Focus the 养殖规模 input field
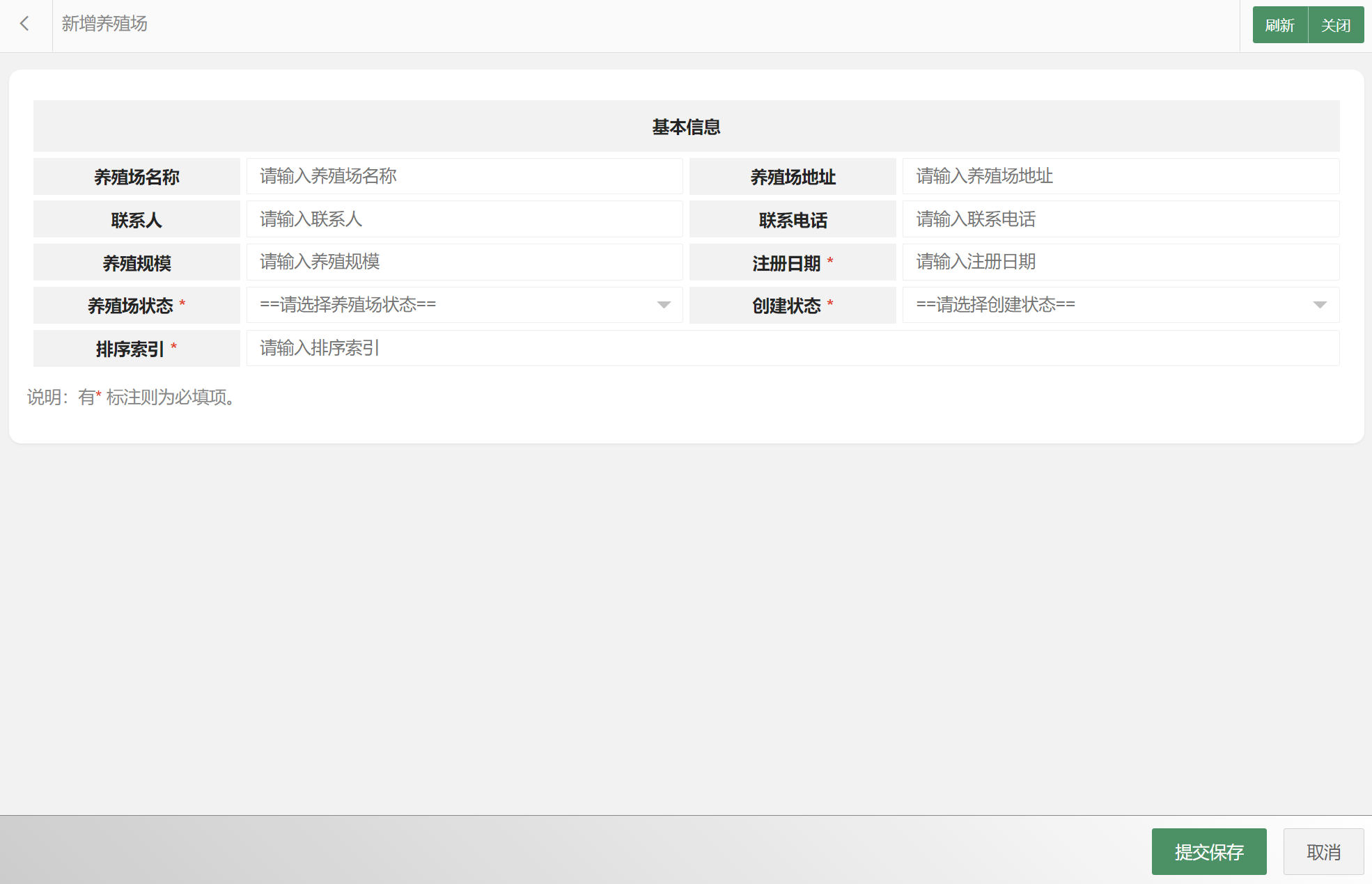This screenshot has width=1372, height=884. 465,262
